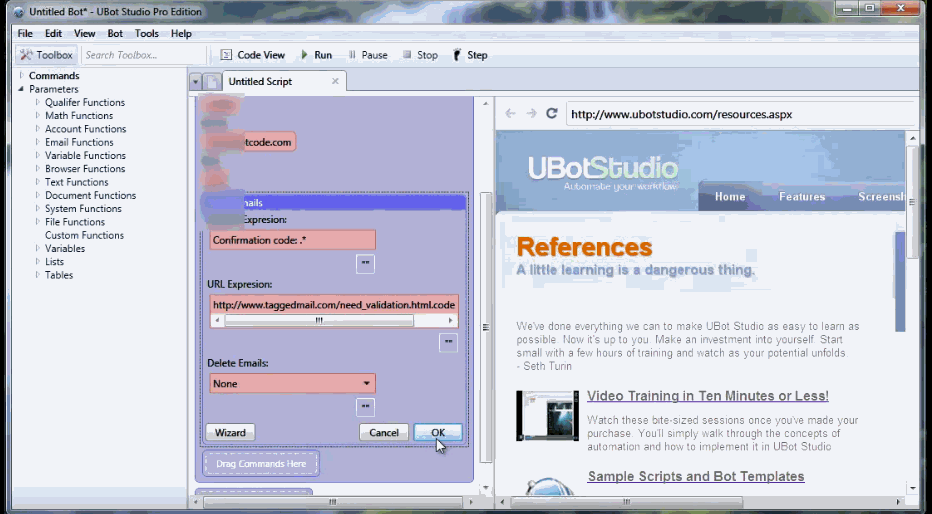Open the Edit menu
The image size is (932, 514).
pos(53,33)
